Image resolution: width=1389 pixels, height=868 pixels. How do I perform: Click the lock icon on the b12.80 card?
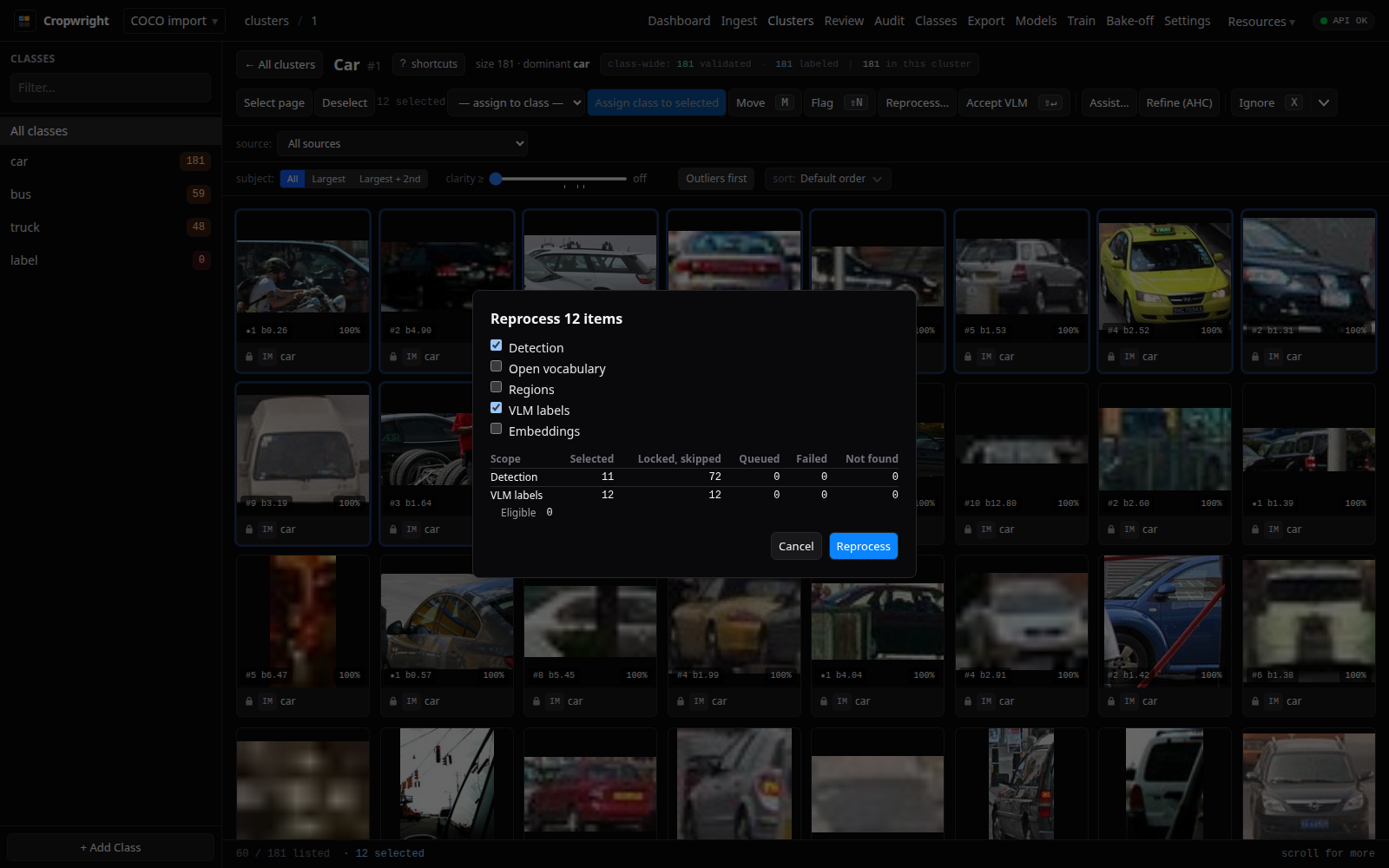[x=968, y=529]
